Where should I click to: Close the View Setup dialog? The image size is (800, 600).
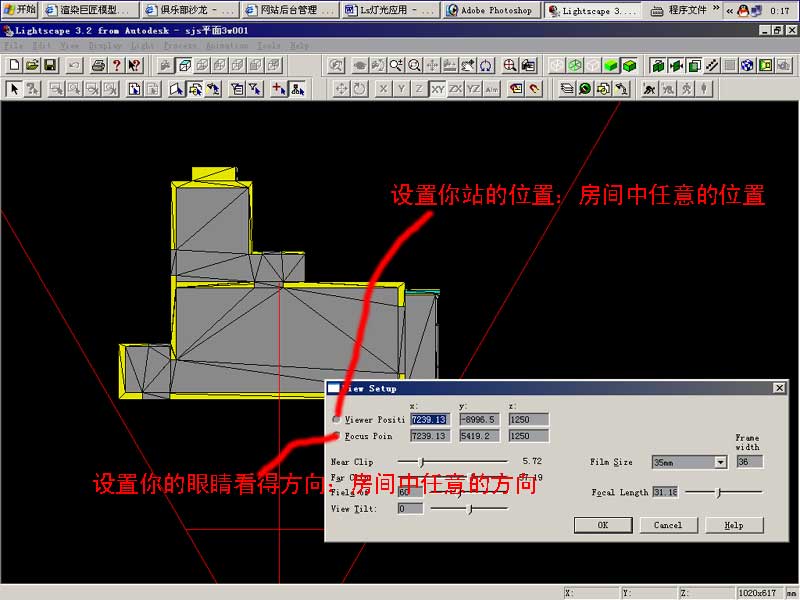780,388
